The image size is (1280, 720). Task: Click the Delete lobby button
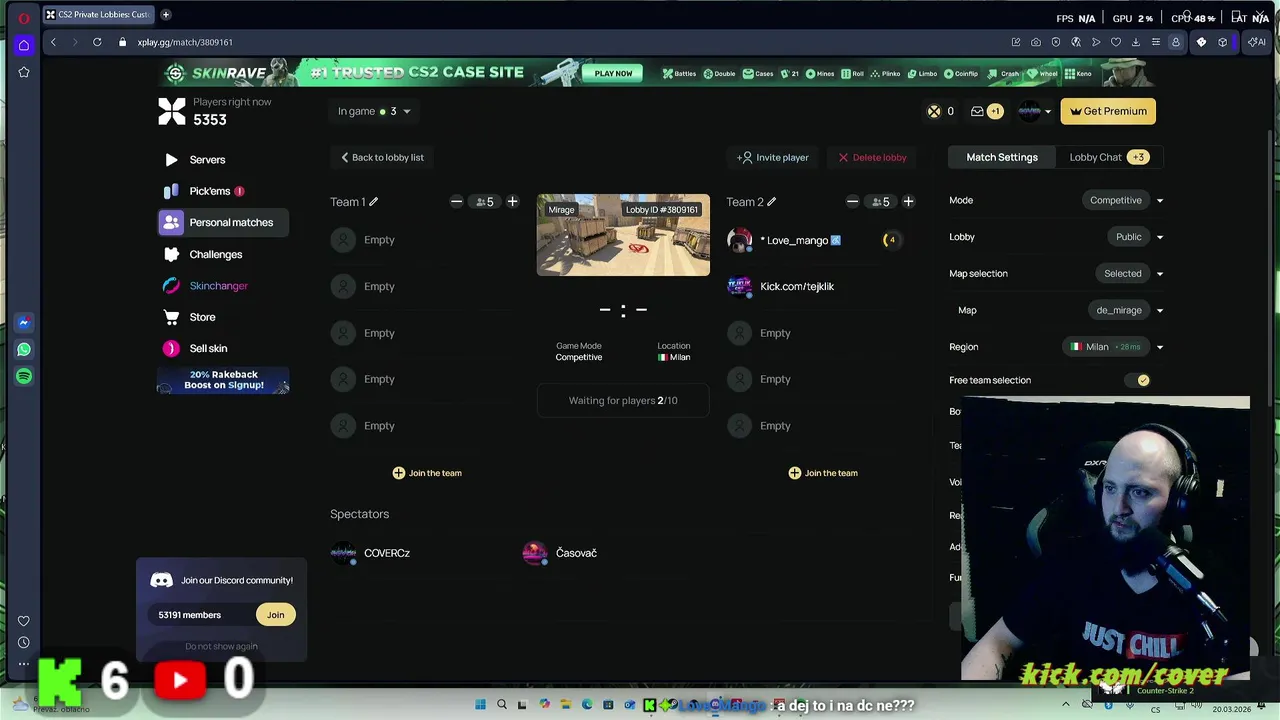[x=872, y=157]
